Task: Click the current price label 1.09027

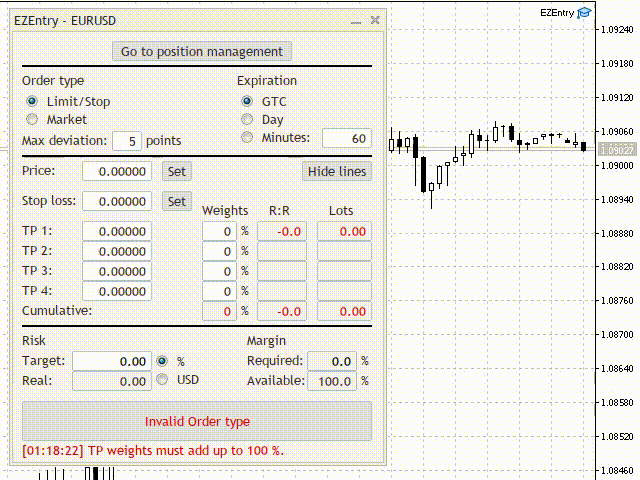Action: point(618,150)
